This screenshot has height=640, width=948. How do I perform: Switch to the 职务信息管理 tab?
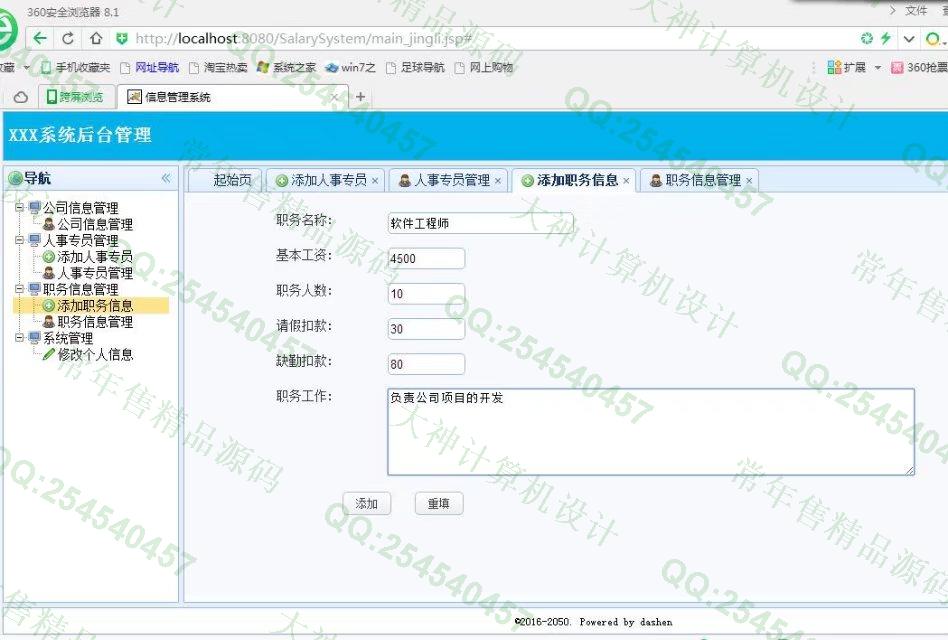coord(702,181)
